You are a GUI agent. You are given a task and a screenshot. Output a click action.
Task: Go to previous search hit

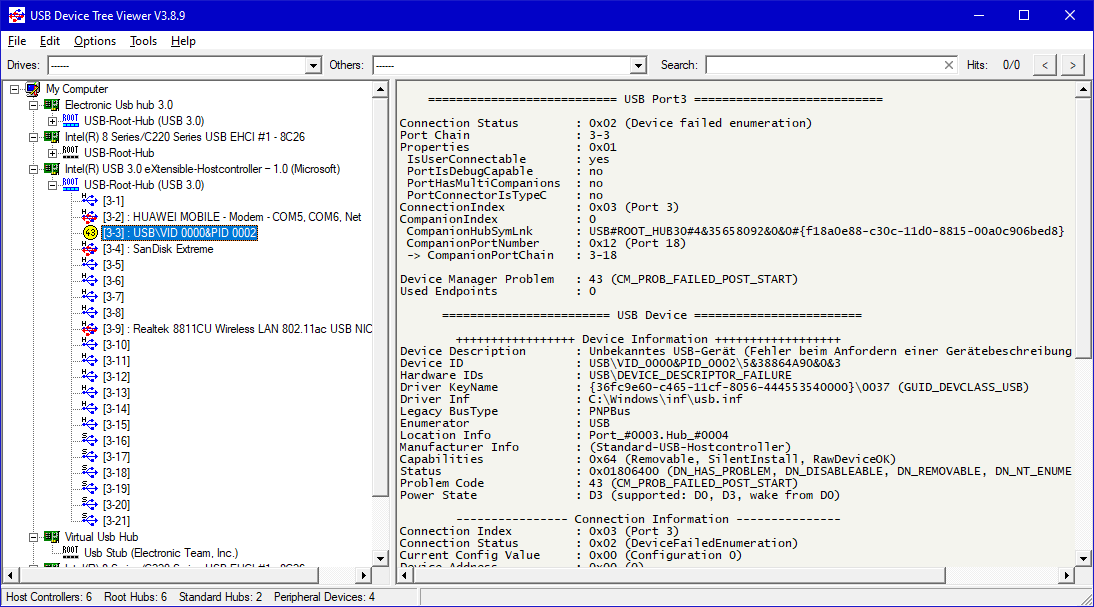tap(1044, 65)
